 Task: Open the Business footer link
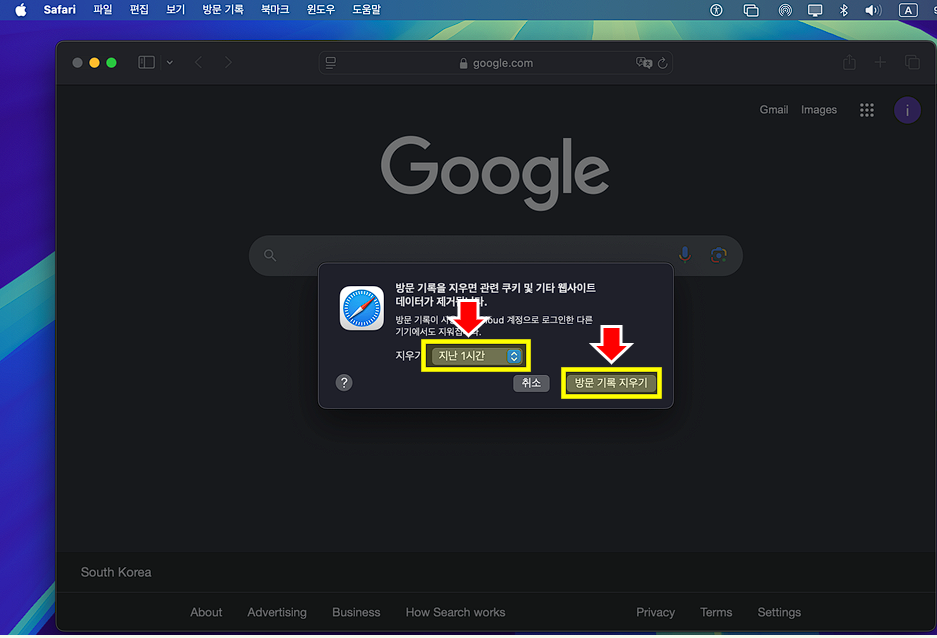pyautogui.click(x=356, y=612)
